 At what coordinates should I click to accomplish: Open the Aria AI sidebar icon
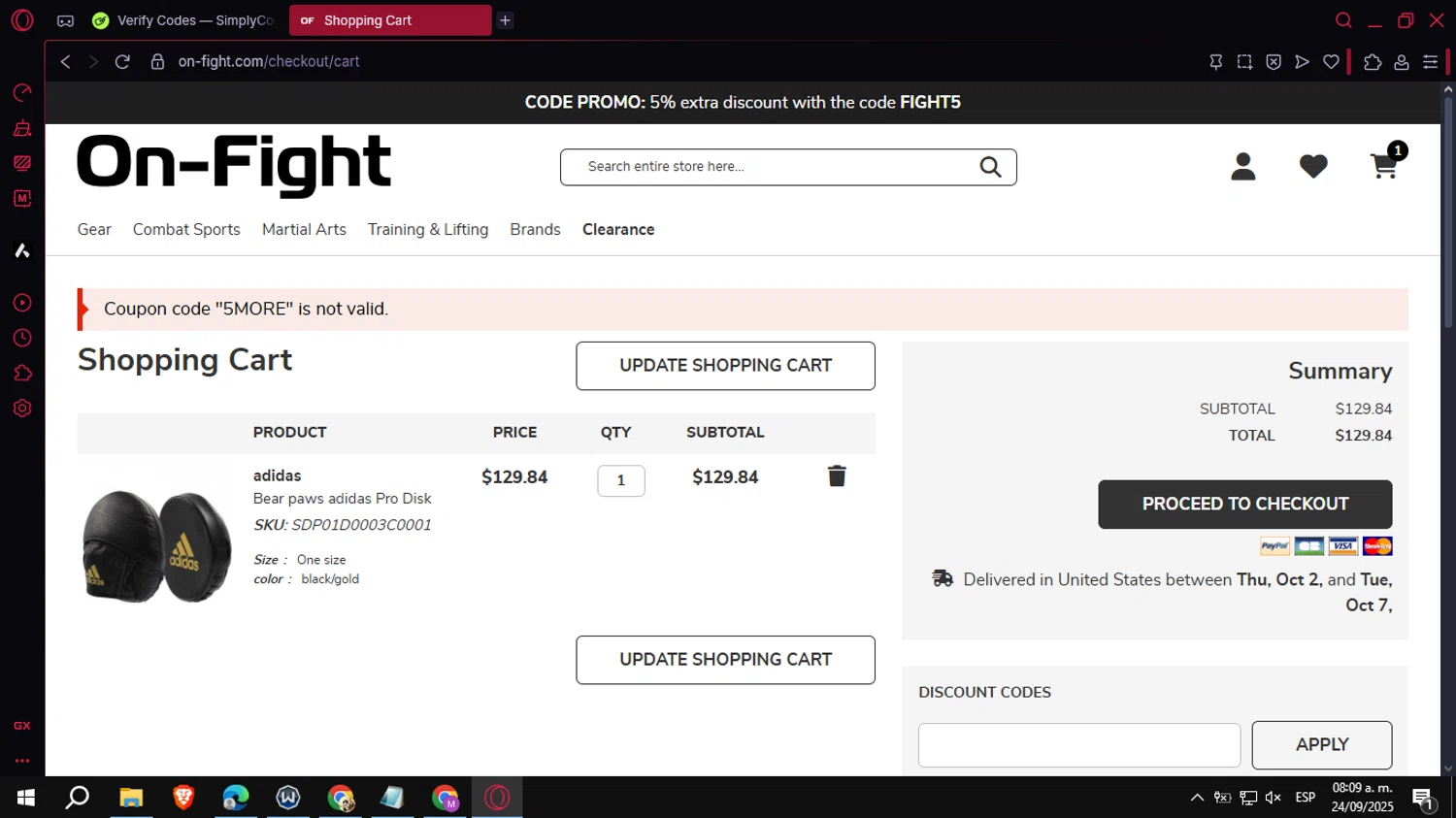pyautogui.click(x=21, y=250)
